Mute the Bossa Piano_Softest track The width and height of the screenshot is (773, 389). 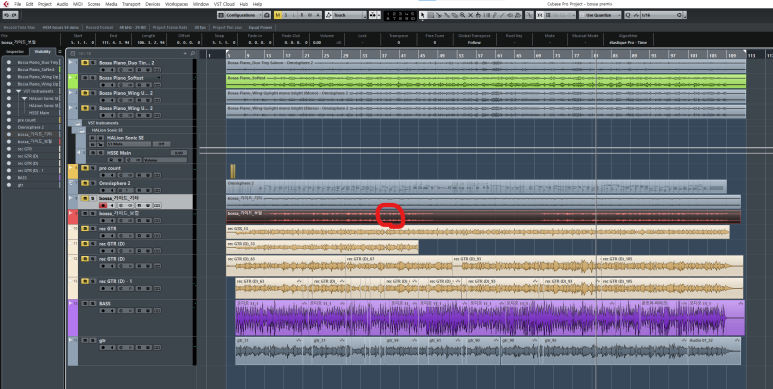[85, 77]
